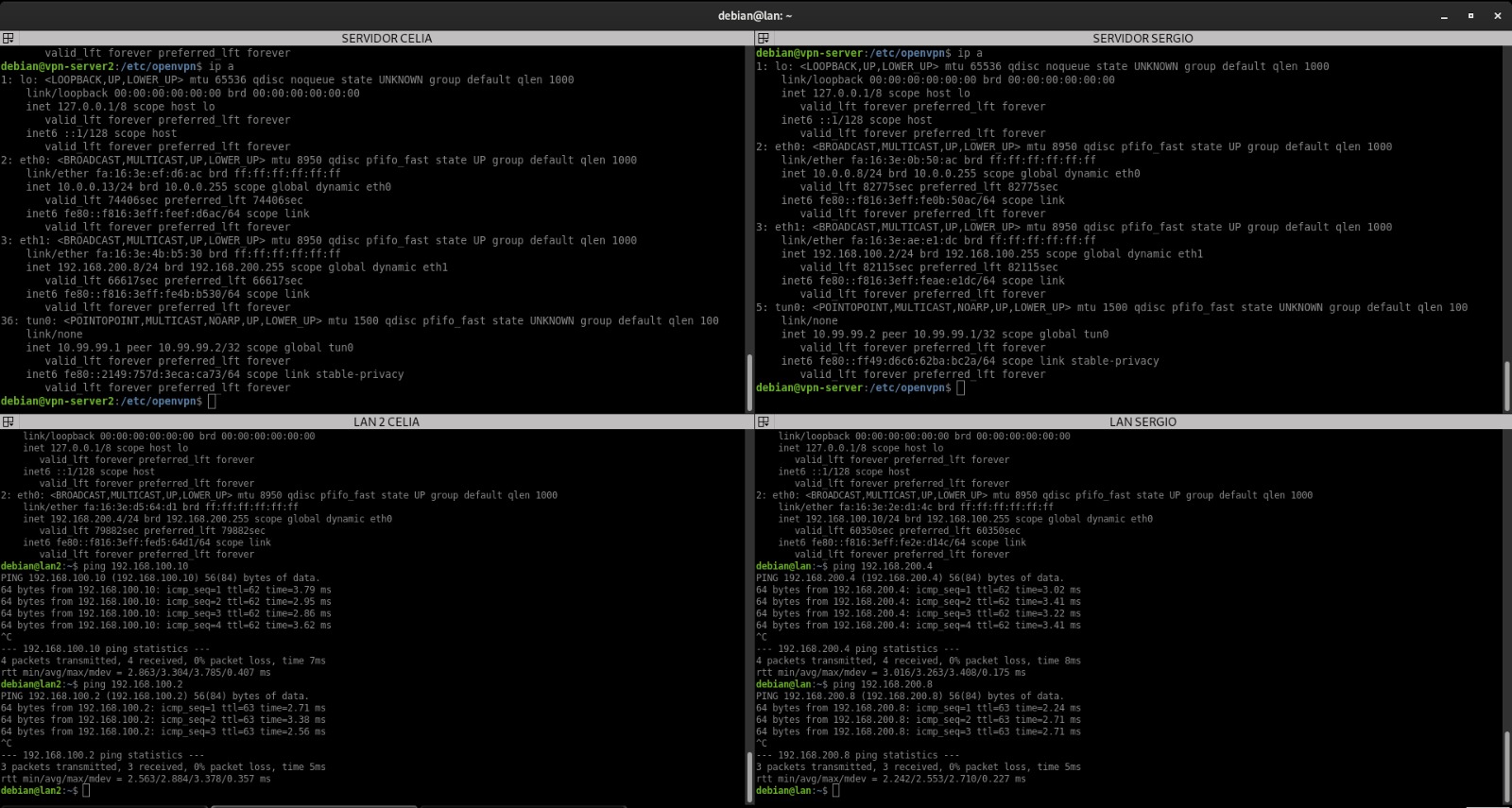Maximize the terminal window
The image size is (1512, 808).
1470,16
